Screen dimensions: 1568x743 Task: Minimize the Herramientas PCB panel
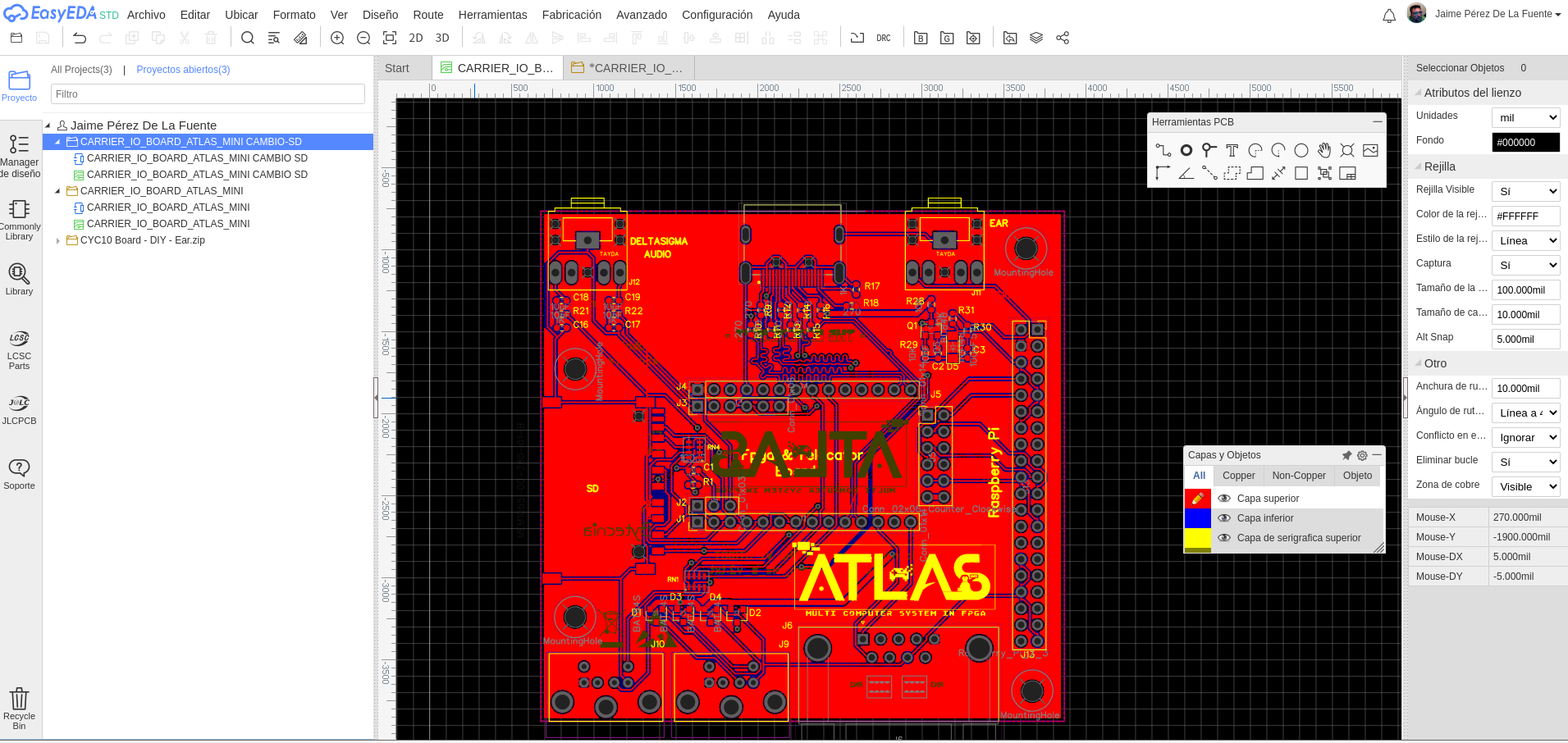click(1377, 121)
